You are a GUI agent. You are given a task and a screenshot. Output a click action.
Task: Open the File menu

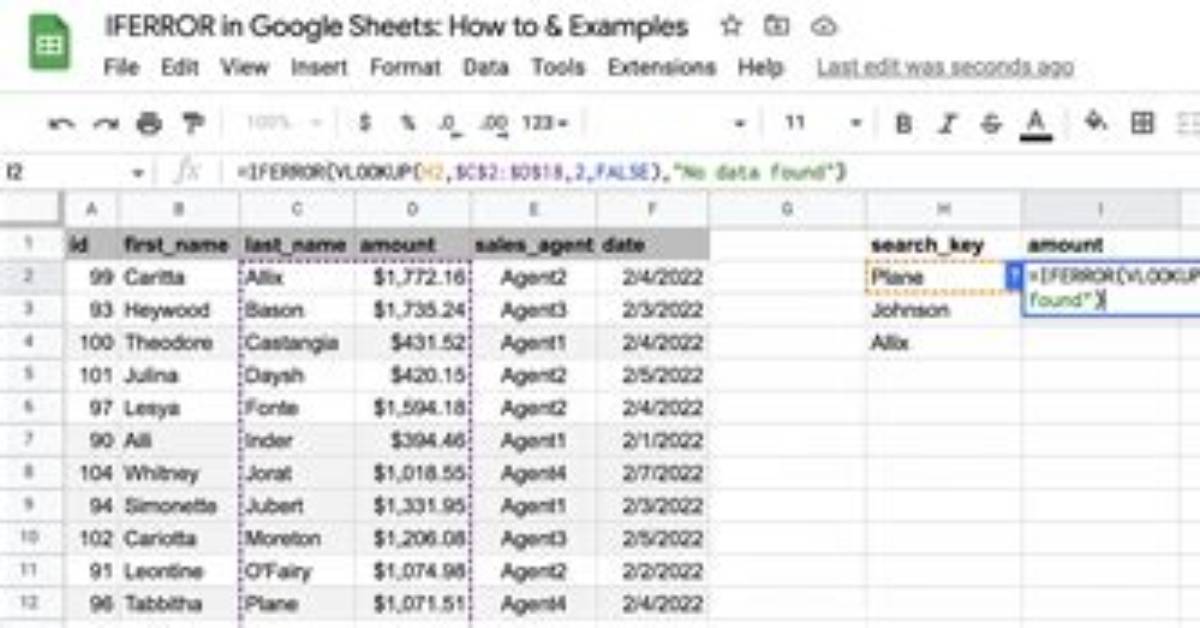pos(121,68)
